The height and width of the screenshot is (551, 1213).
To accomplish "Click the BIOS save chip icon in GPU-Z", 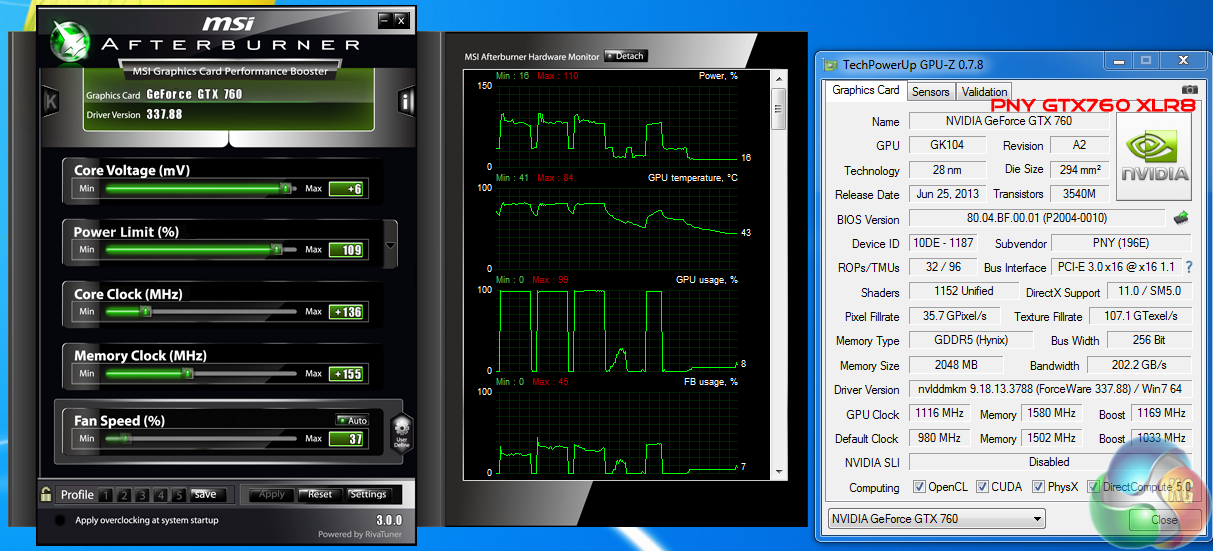I will tap(1181, 217).
